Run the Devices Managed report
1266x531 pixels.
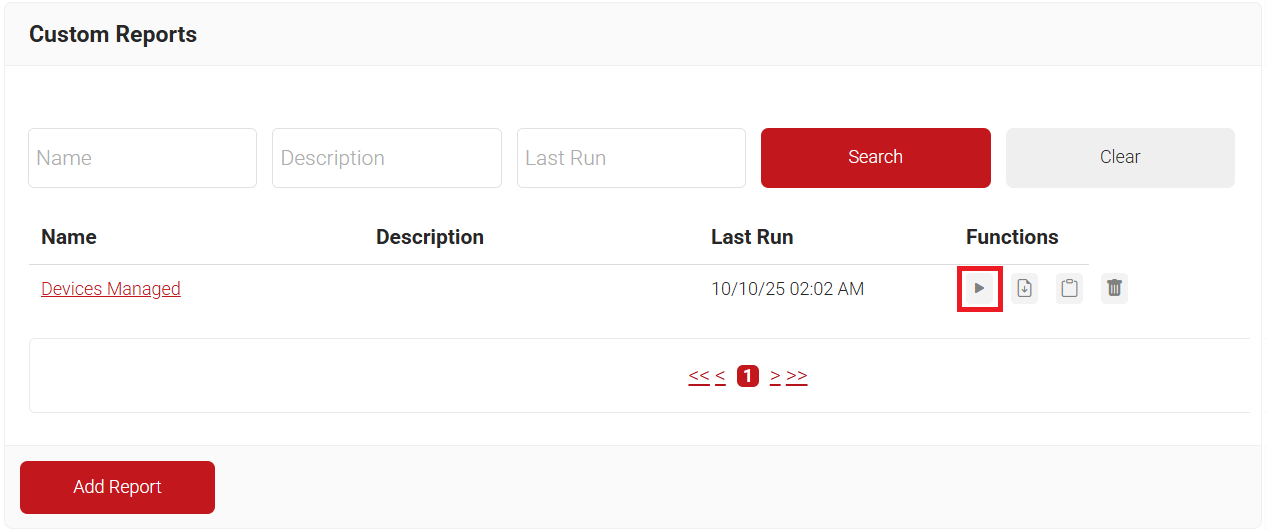point(979,289)
